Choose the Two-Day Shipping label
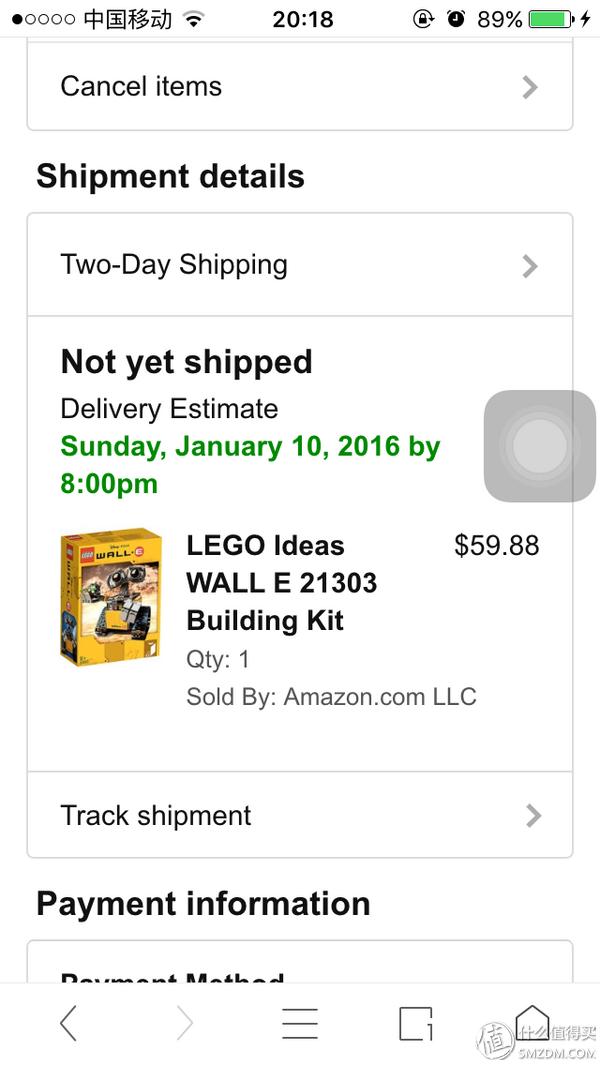The width and height of the screenshot is (600, 1065). tap(174, 264)
